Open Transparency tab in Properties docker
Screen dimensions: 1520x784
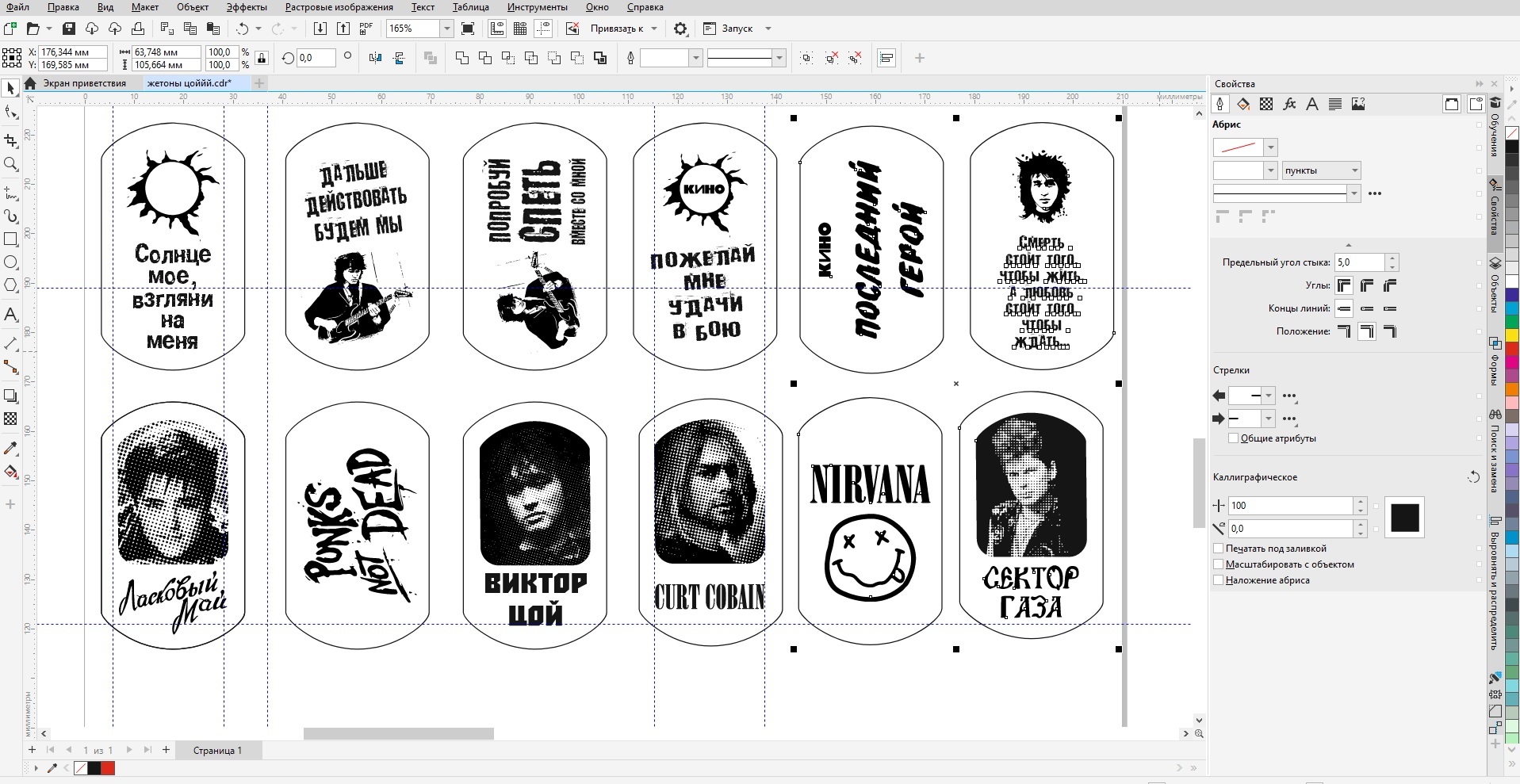[1266, 104]
